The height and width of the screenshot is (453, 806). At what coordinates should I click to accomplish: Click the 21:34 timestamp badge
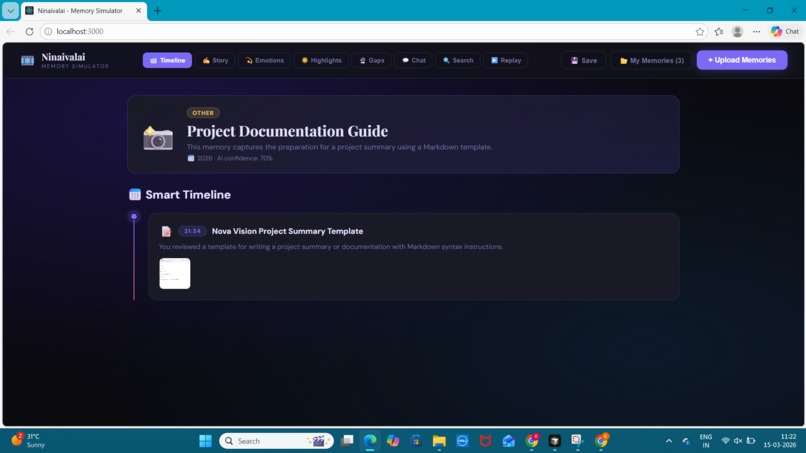point(192,231)
